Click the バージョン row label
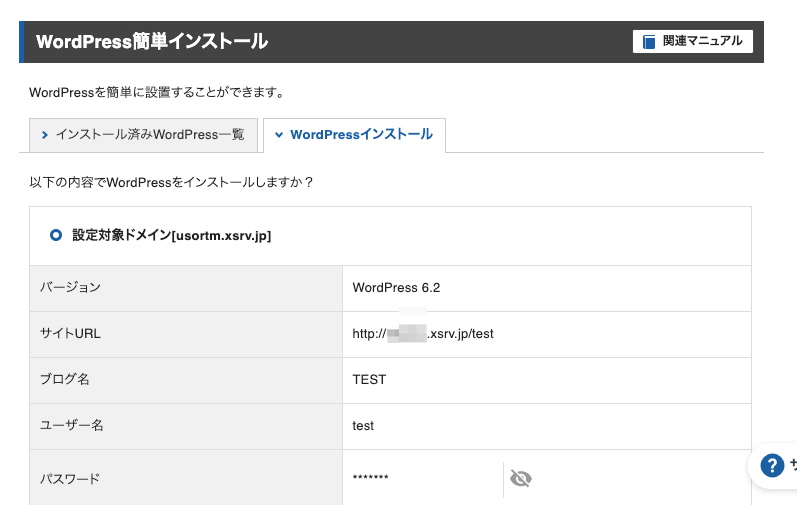This screenshot has width=797, height=505. [x=70, y=288]
